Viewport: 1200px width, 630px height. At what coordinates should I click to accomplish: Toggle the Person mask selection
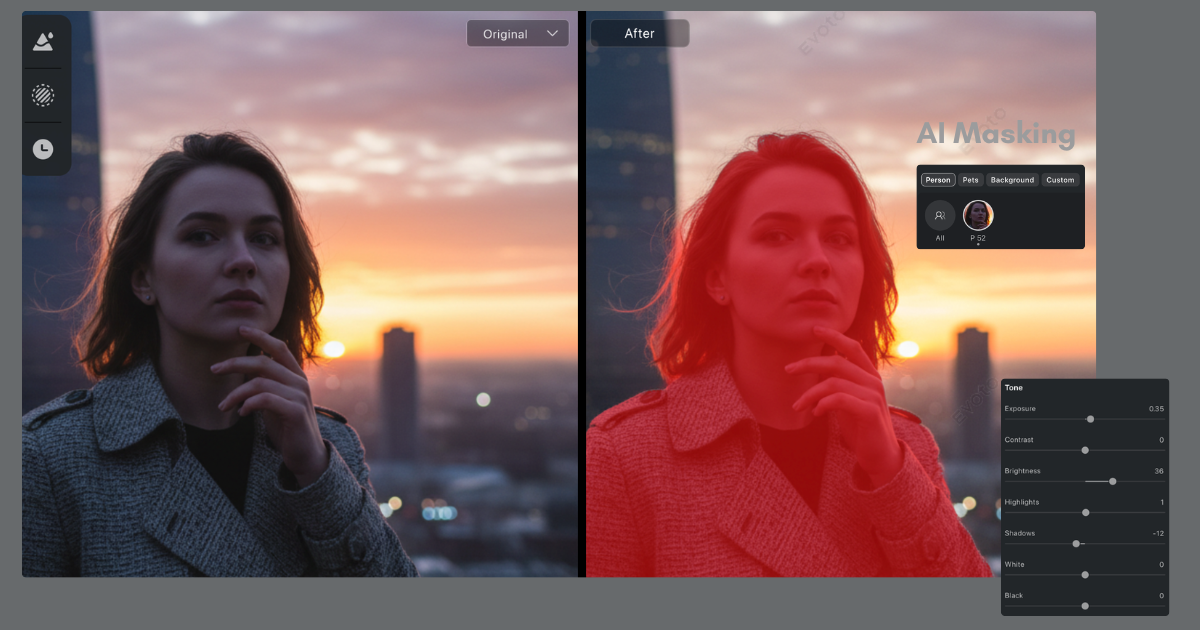(937, 180)
